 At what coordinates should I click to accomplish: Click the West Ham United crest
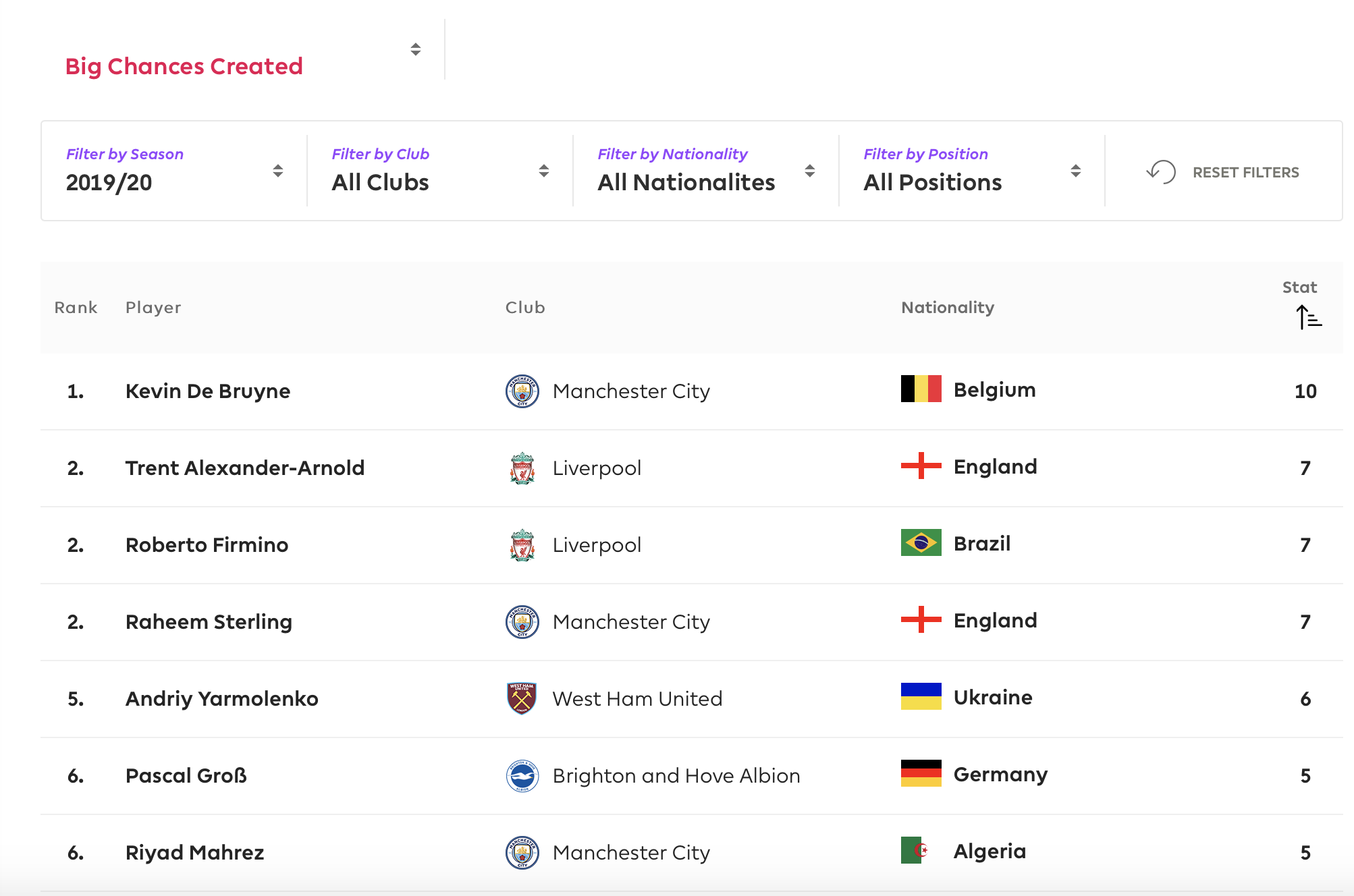tap(522, 698)
